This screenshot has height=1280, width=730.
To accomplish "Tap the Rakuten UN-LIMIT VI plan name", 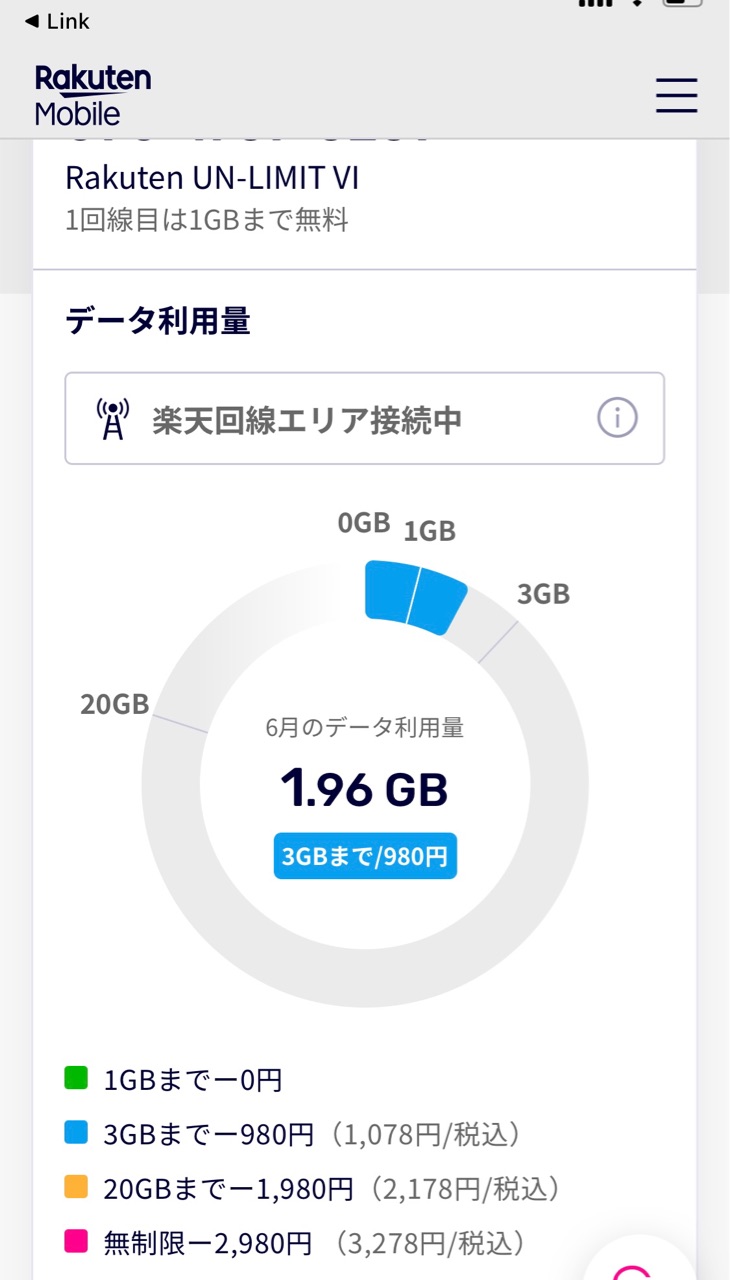I will click(212, 178).
